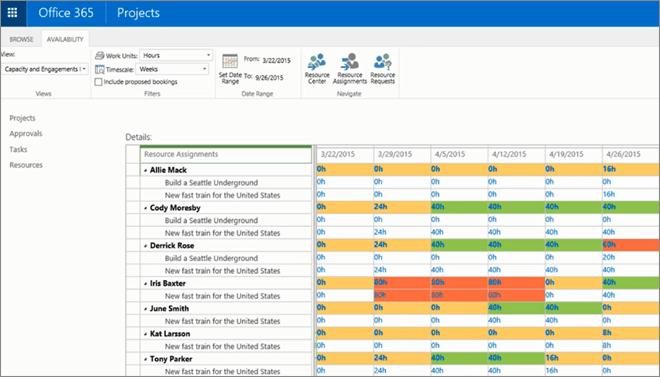Go to Approvals in the left navigation
660x377 pixels.
(x=26, y=134)
